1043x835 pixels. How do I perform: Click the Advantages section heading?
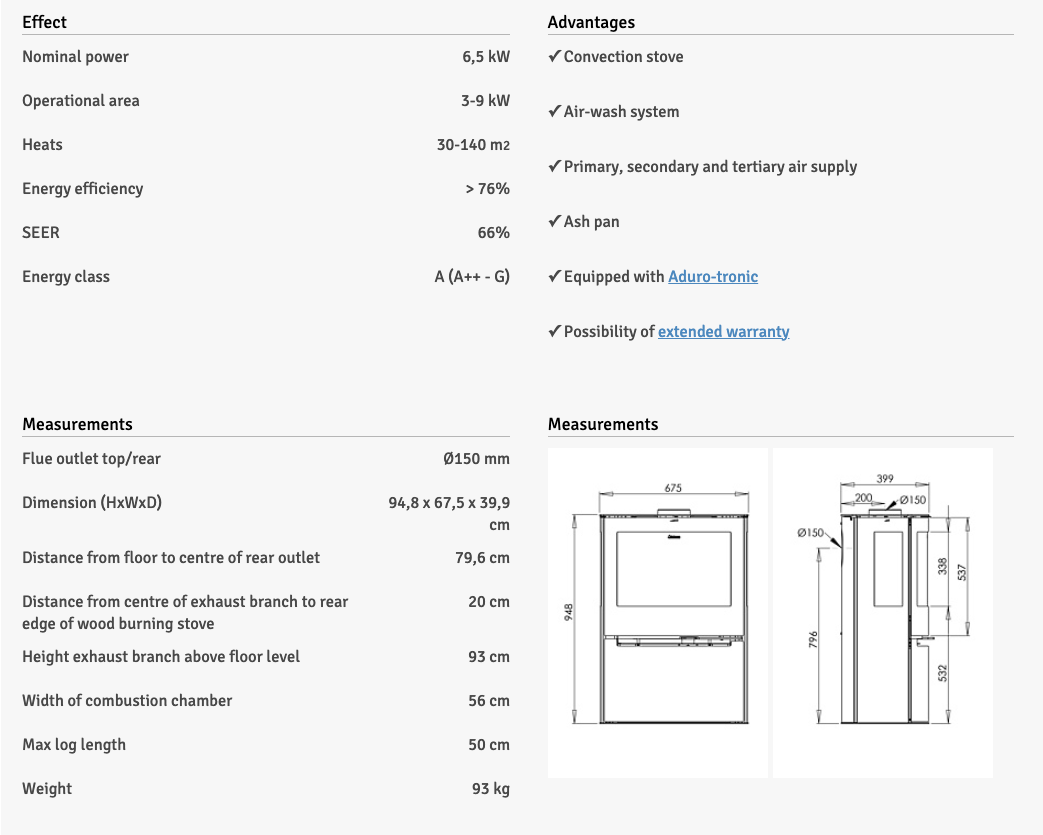(x=591, y=22)
